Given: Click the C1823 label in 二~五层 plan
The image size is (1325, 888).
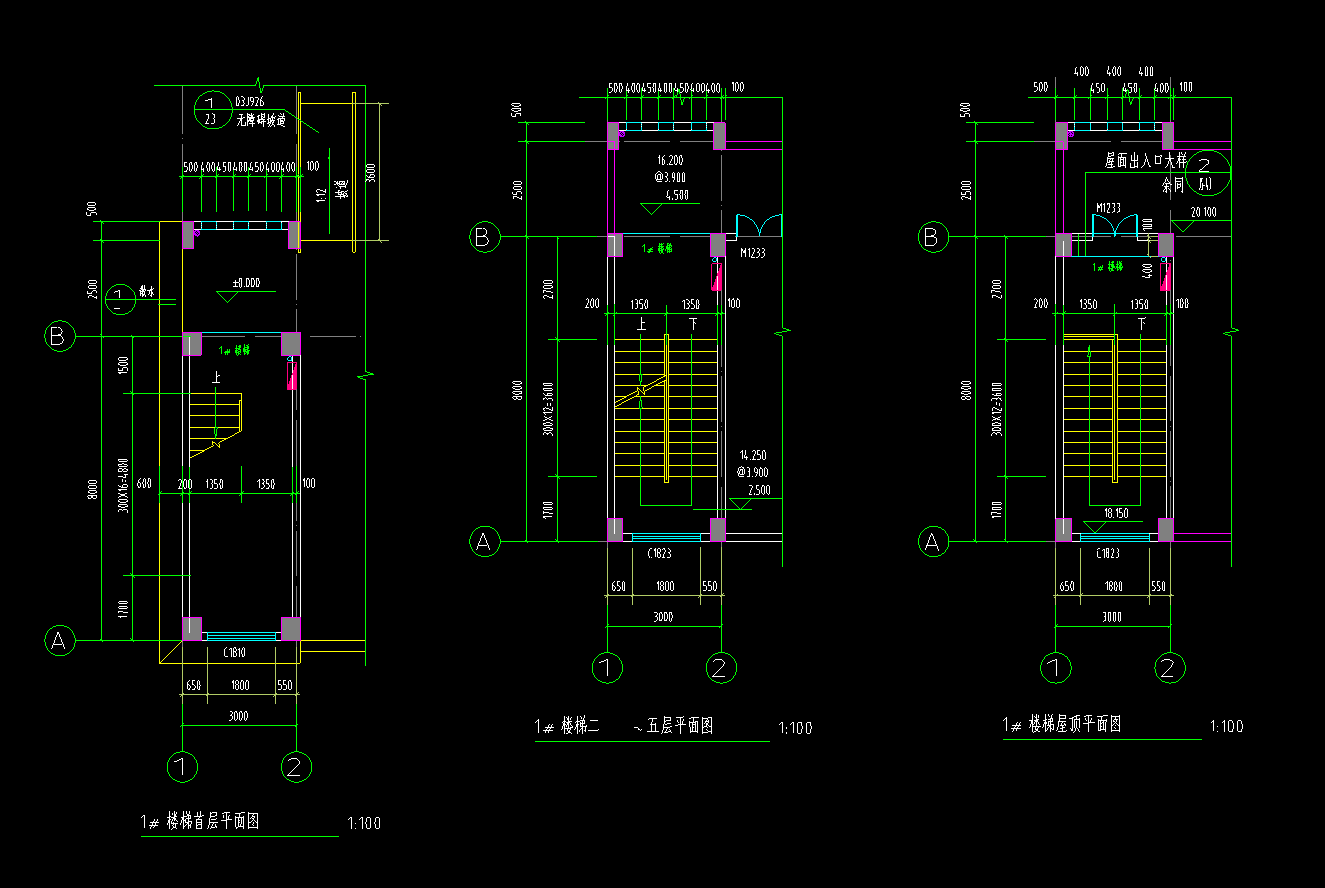Looking at the screenshot, I should tap(659, 552).
